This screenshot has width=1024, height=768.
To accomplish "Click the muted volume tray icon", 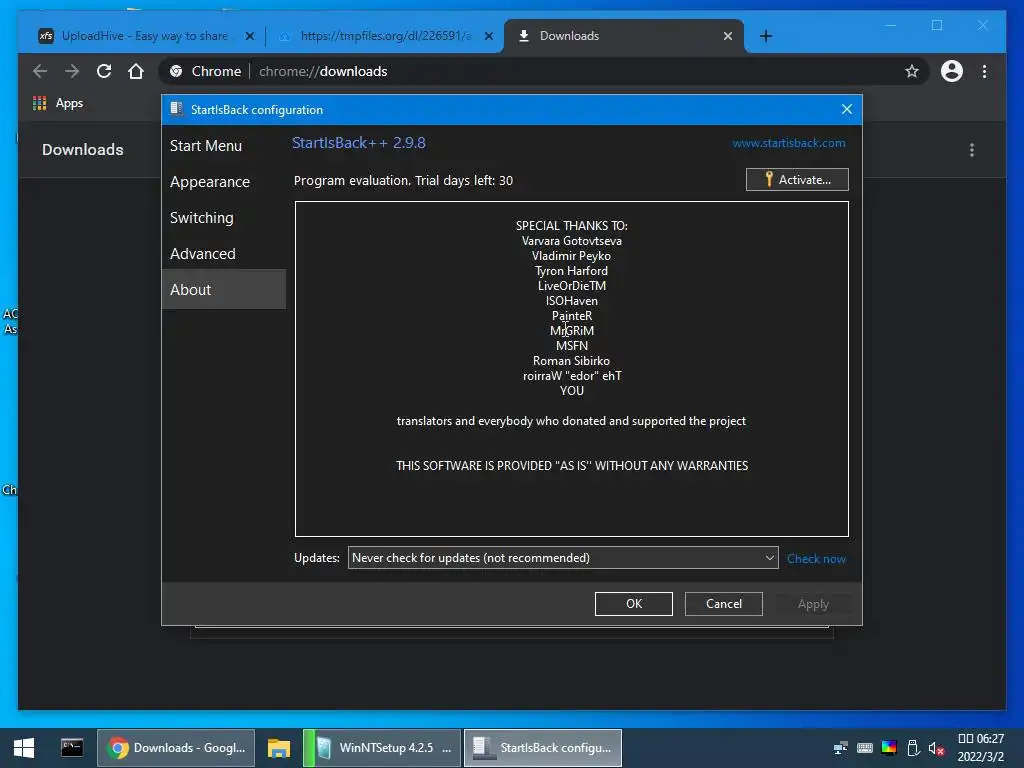I will (936, 748).
